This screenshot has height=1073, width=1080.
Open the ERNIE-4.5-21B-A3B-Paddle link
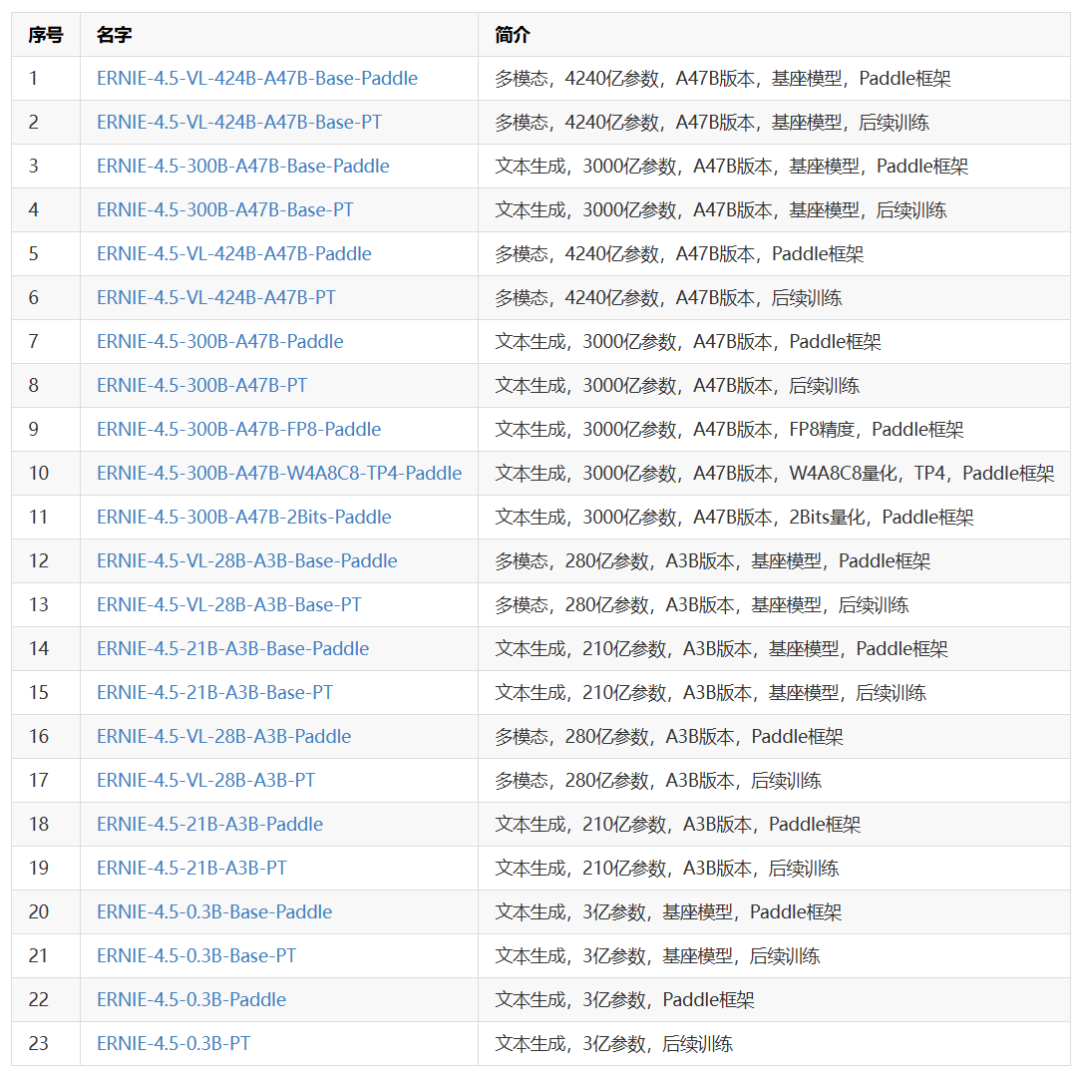coord(210,824)
